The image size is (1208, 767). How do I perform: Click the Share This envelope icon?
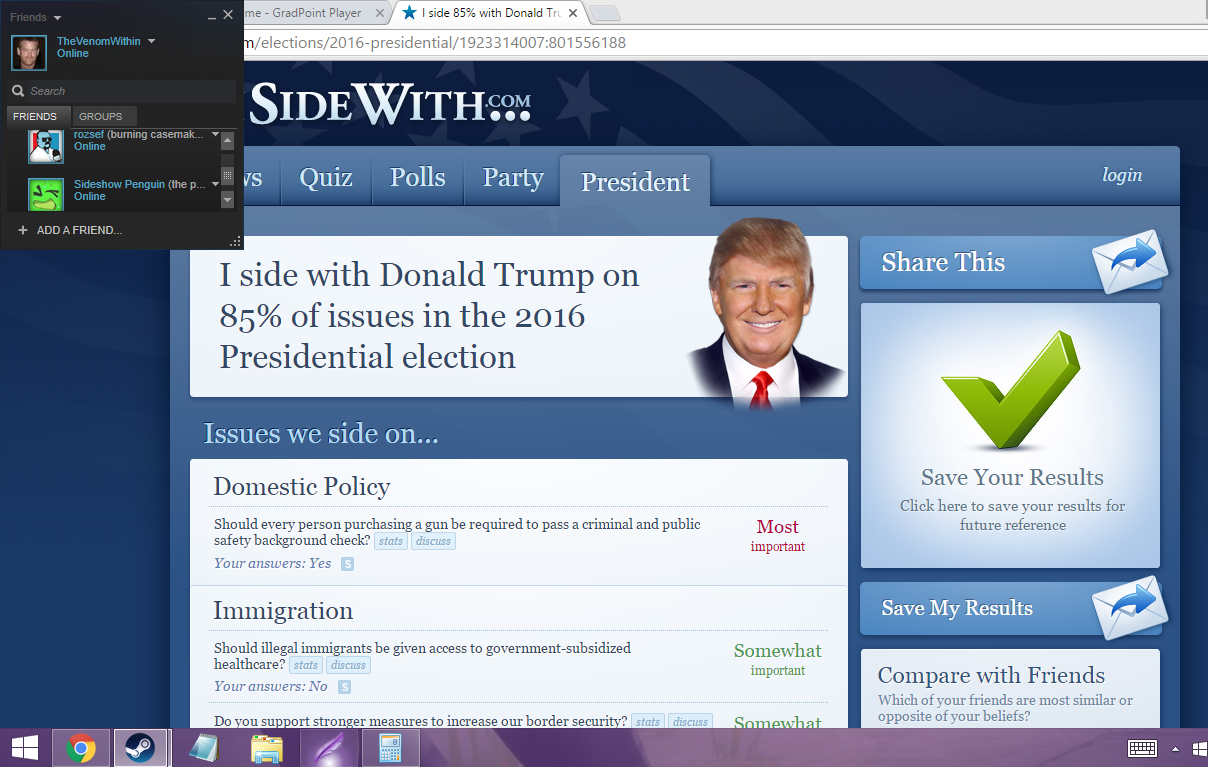pos(1129,262)
